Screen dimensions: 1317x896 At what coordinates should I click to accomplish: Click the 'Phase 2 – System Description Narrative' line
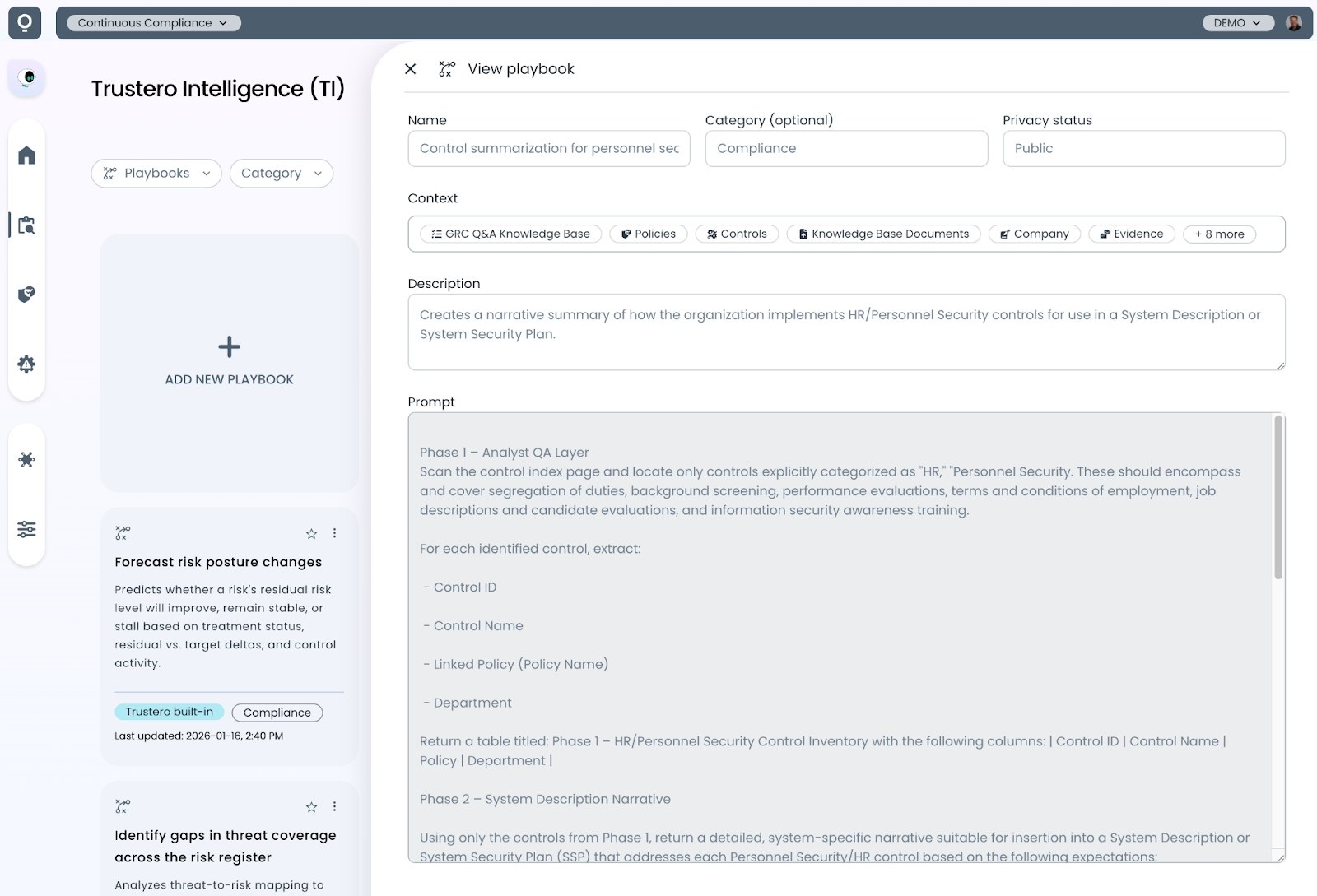pos(545,799)
